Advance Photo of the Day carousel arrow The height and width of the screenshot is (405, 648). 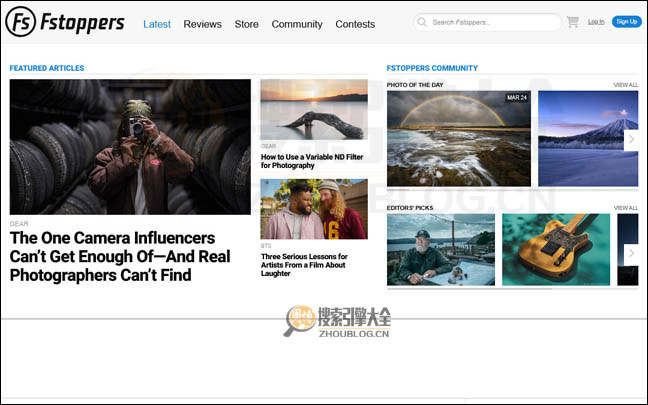[631, 140]
